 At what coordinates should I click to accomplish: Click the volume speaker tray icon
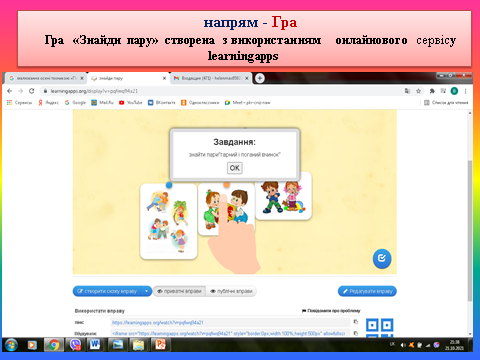(403, 345)
